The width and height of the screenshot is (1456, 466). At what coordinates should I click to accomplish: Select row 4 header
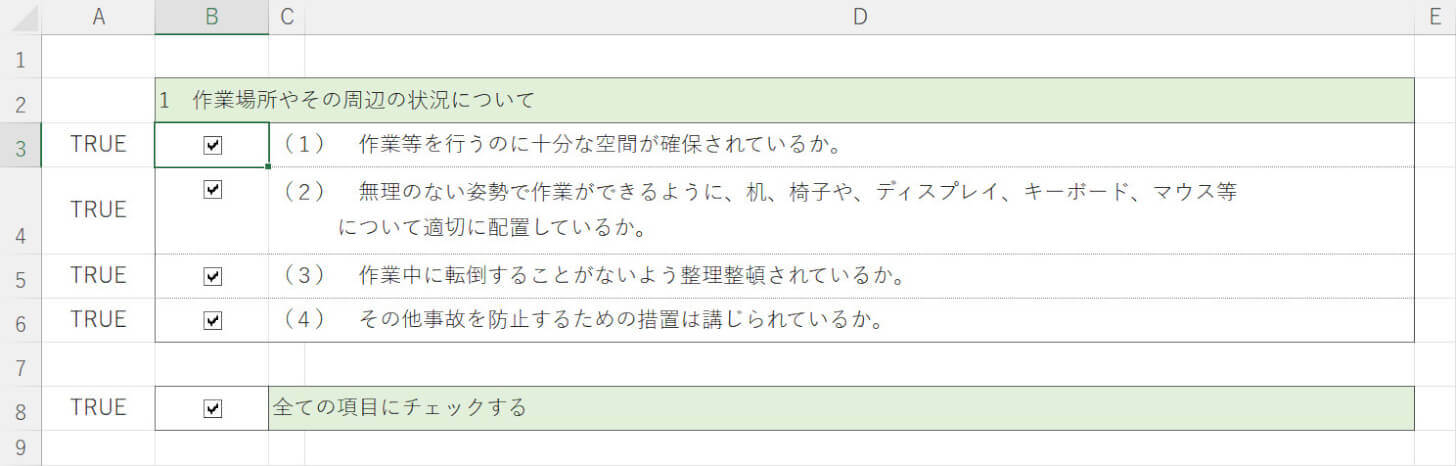tap(20, 211)
